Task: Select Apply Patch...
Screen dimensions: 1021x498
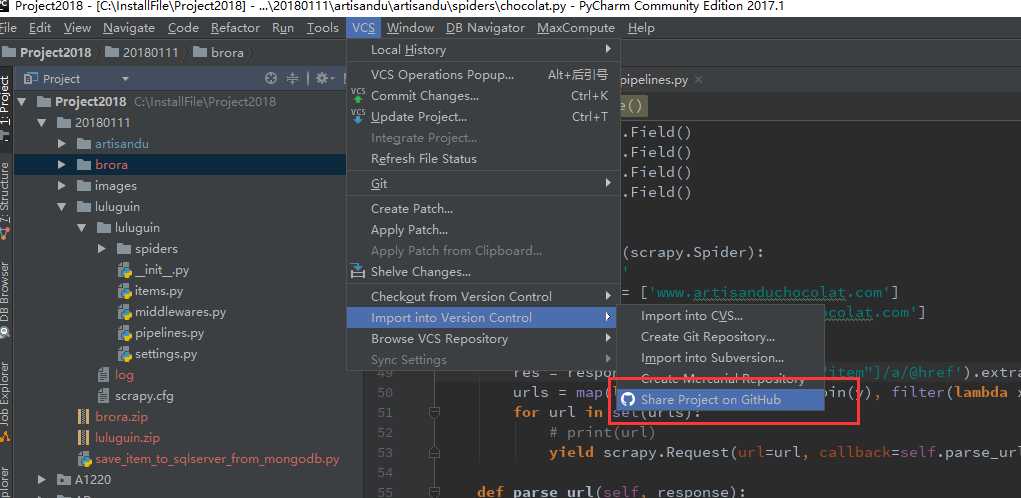Action: click(x=483, y=230)
